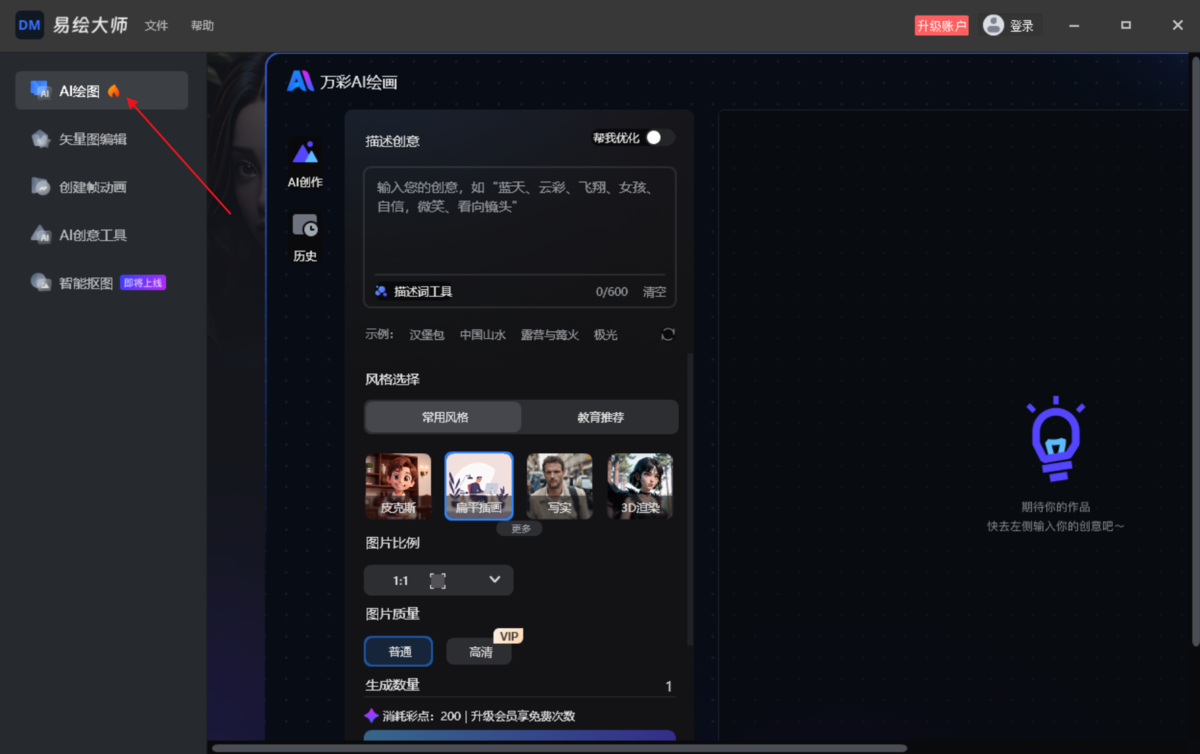Expand 更多 to show more styles
The image size is (1200, 754).
[520, 528]
